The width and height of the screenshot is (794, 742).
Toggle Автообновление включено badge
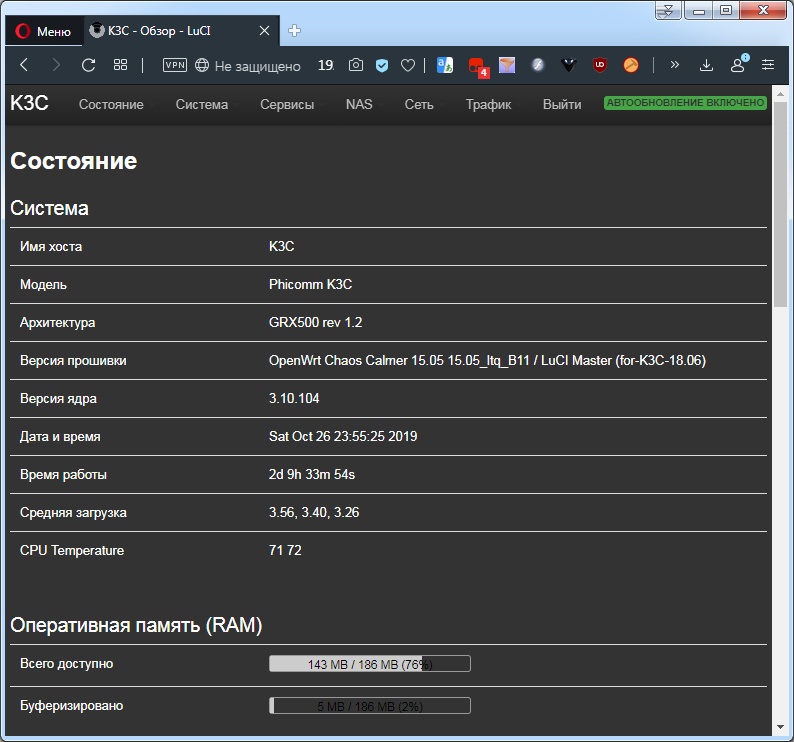[x=685, y=103]
